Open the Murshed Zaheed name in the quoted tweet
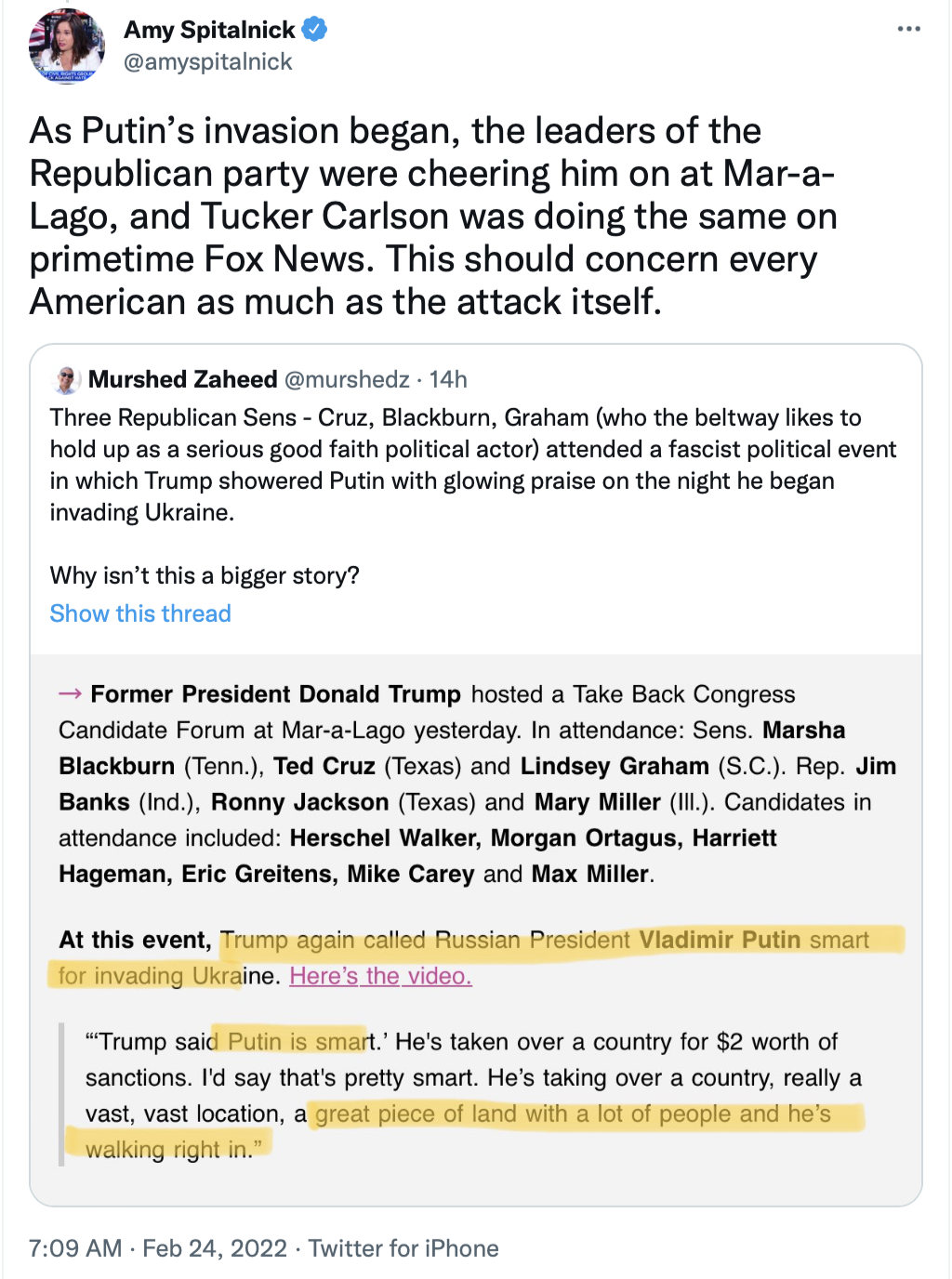Screen dimensions: 952x1279 pos(182,379)
